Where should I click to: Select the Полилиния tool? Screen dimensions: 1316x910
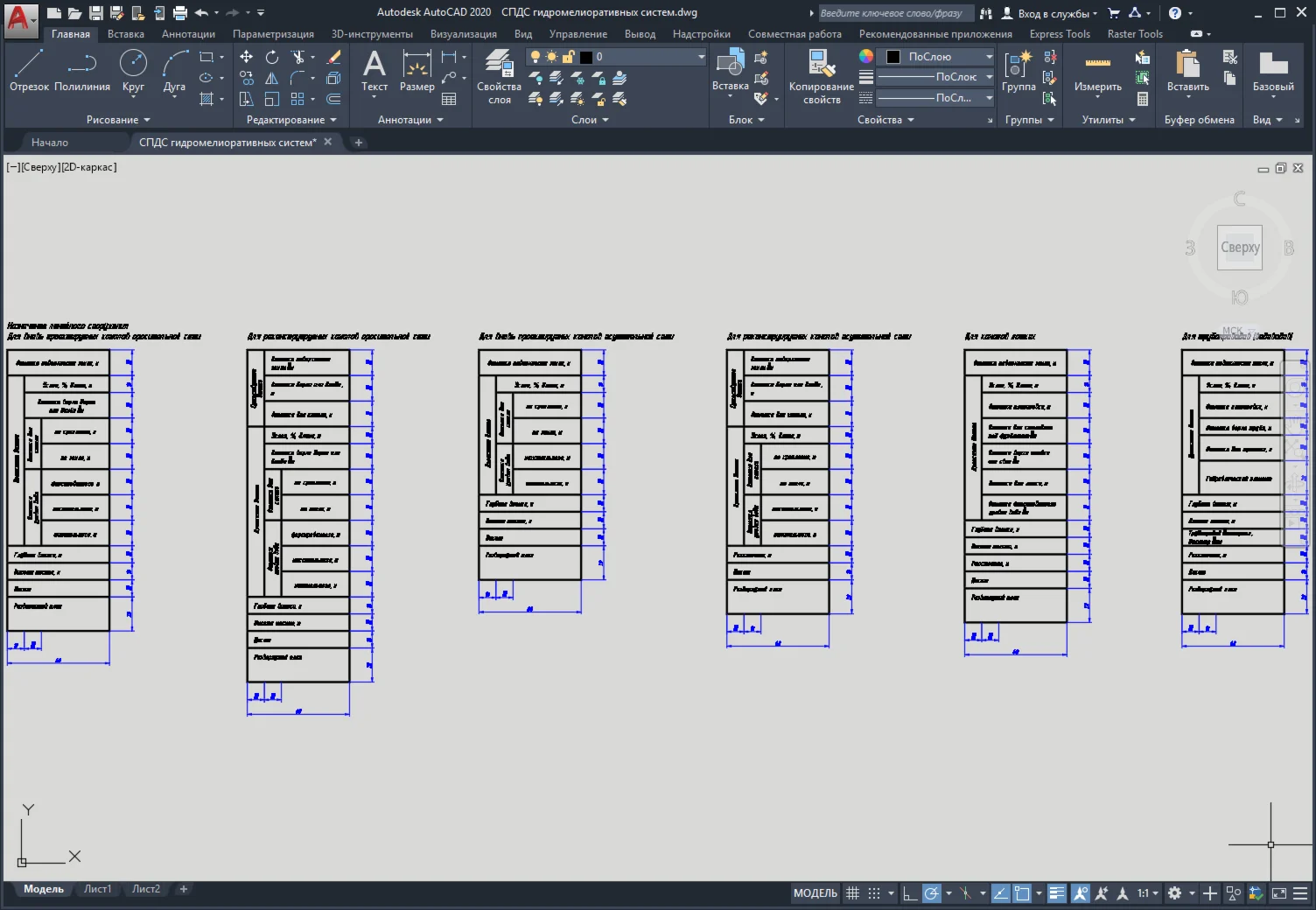82,71
